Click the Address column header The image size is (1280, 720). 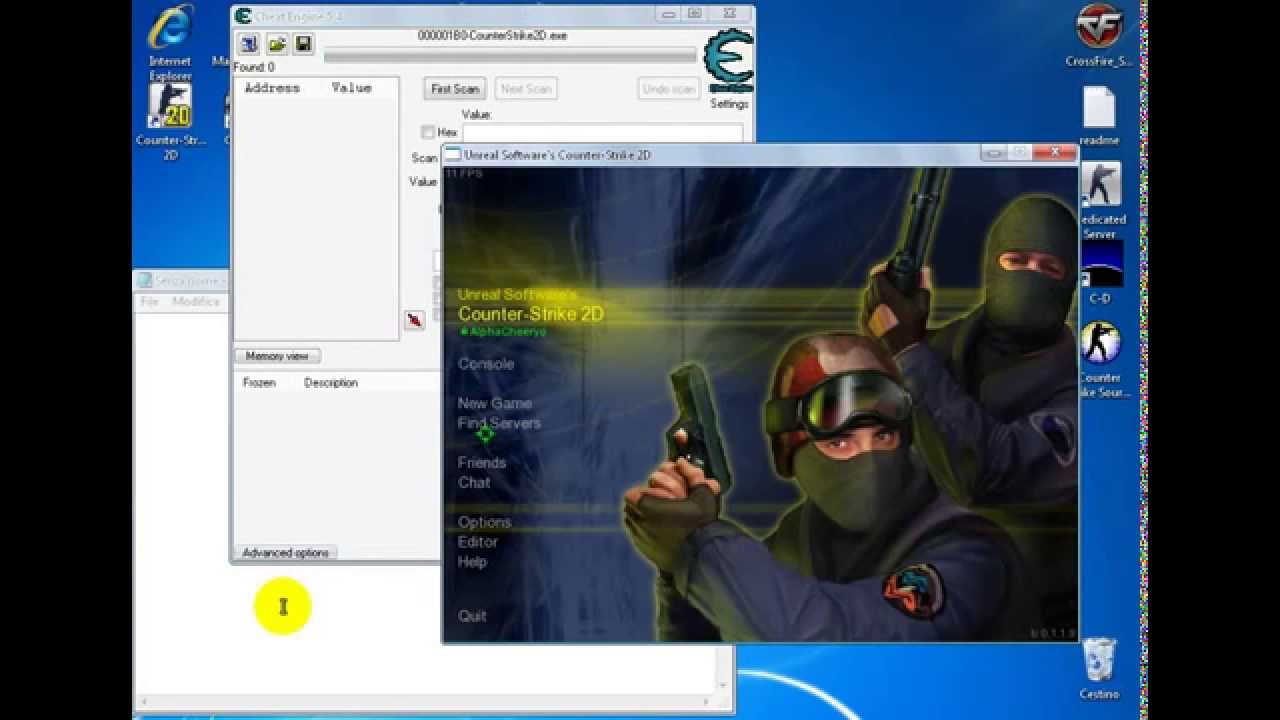click(x=272, y=88)
